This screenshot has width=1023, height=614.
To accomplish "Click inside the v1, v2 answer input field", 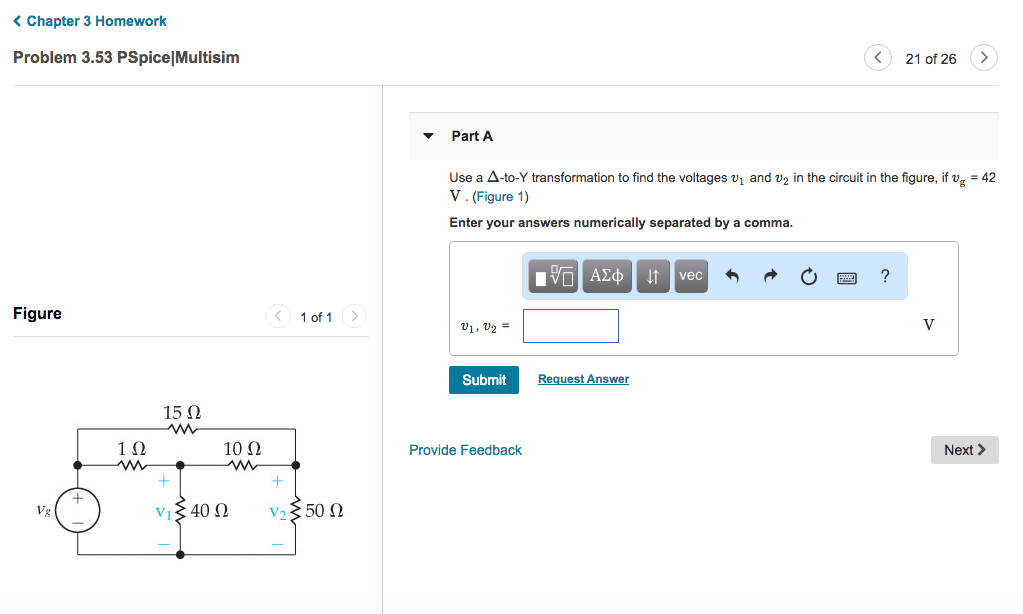I will 570,325.
